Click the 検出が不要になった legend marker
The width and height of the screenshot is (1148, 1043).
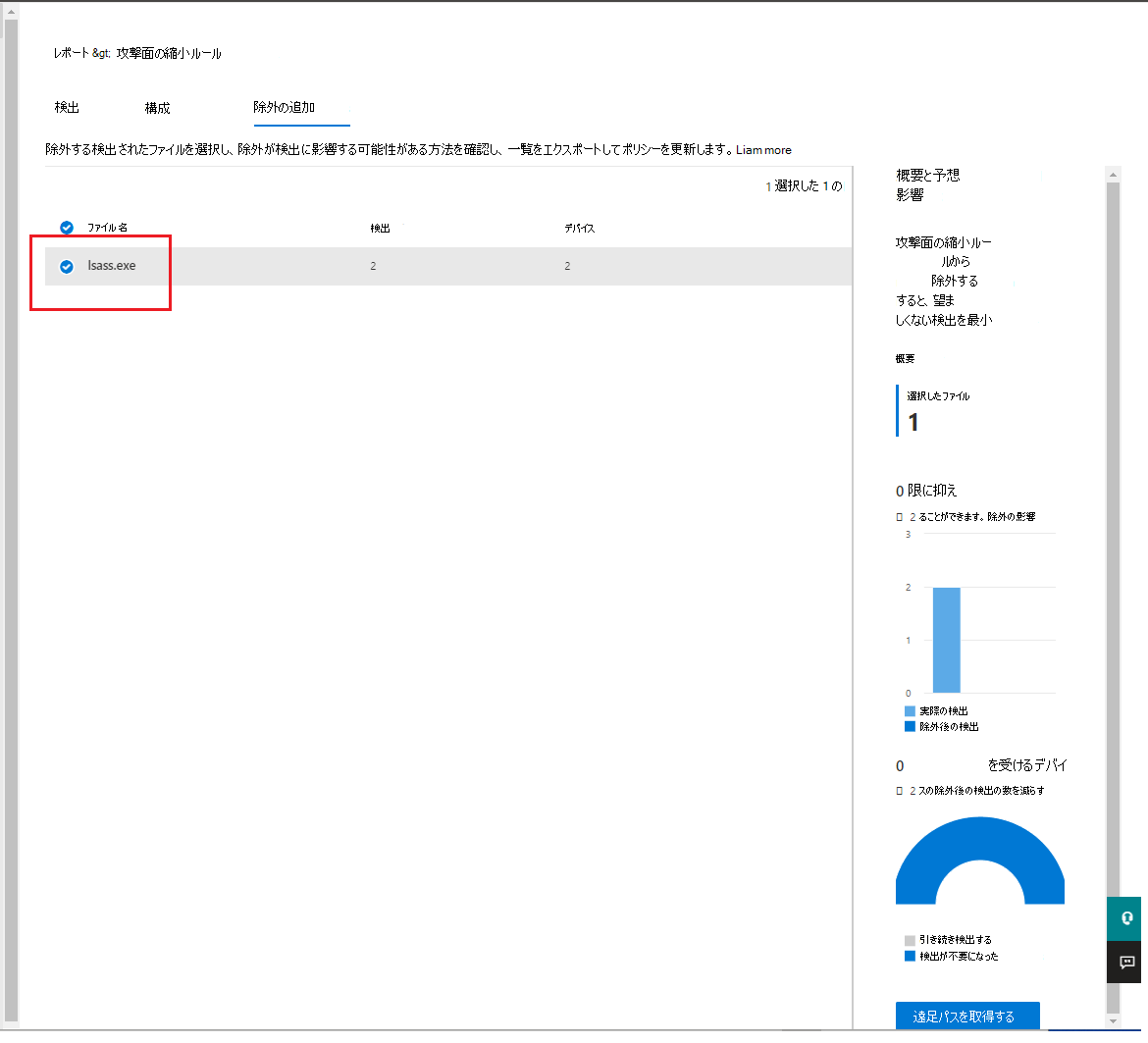click(x=910, y=956)
